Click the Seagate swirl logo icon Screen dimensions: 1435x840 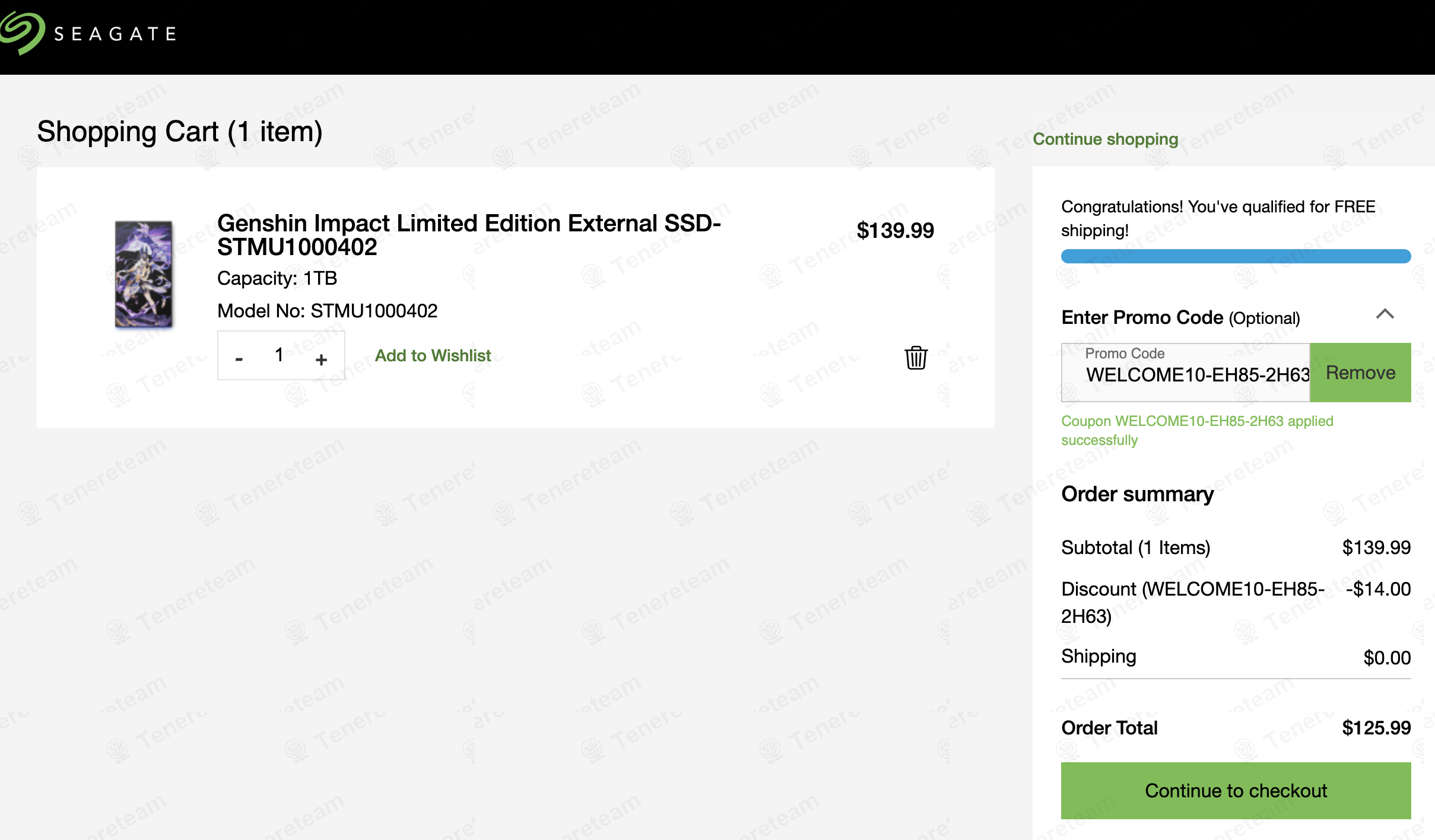pyautogui.click(x=23, y=33)
